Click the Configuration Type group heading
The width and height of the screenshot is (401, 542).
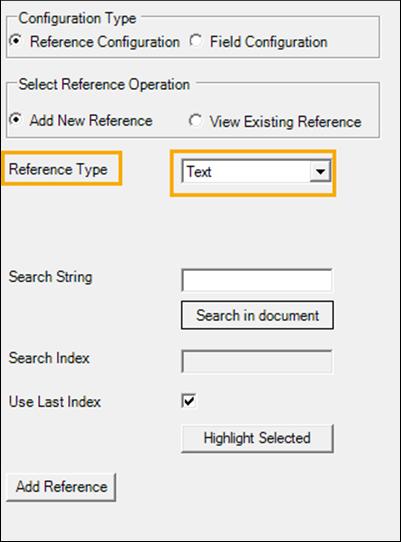tap(77, 19)
